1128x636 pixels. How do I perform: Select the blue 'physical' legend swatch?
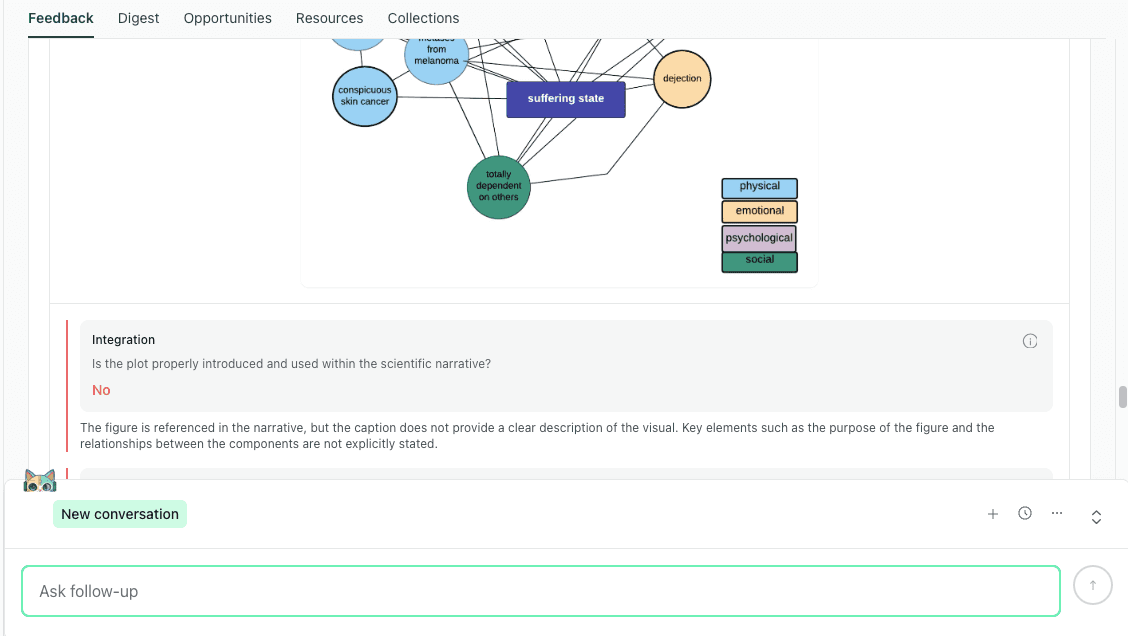coord(759,187)
